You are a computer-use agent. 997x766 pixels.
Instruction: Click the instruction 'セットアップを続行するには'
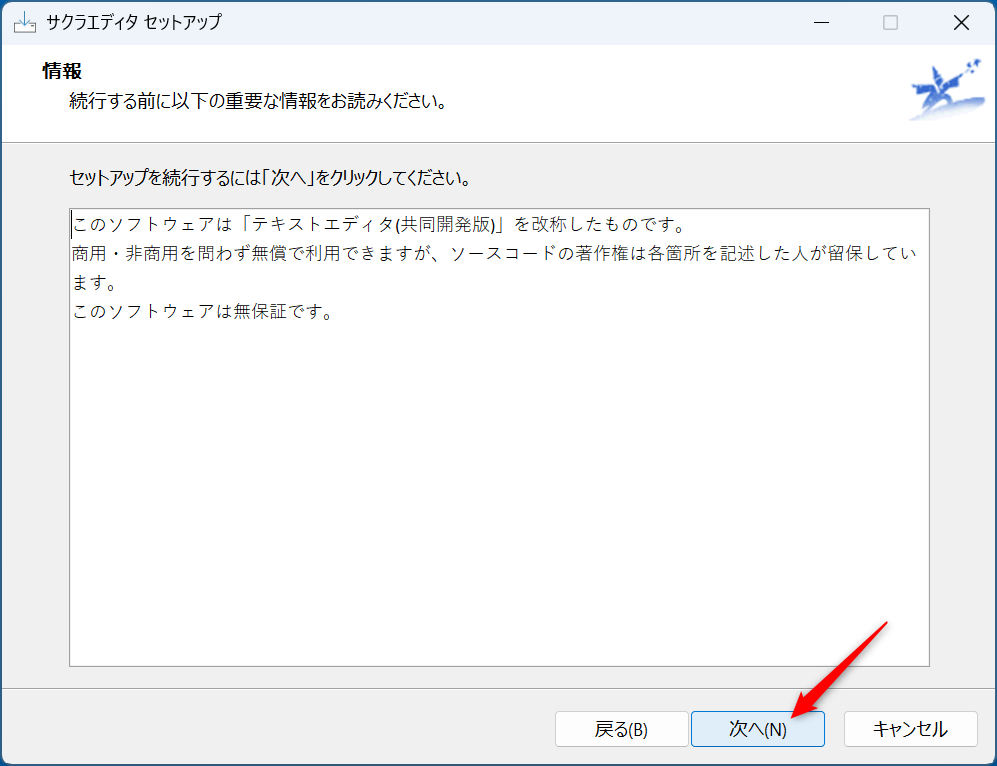point(270,178)
